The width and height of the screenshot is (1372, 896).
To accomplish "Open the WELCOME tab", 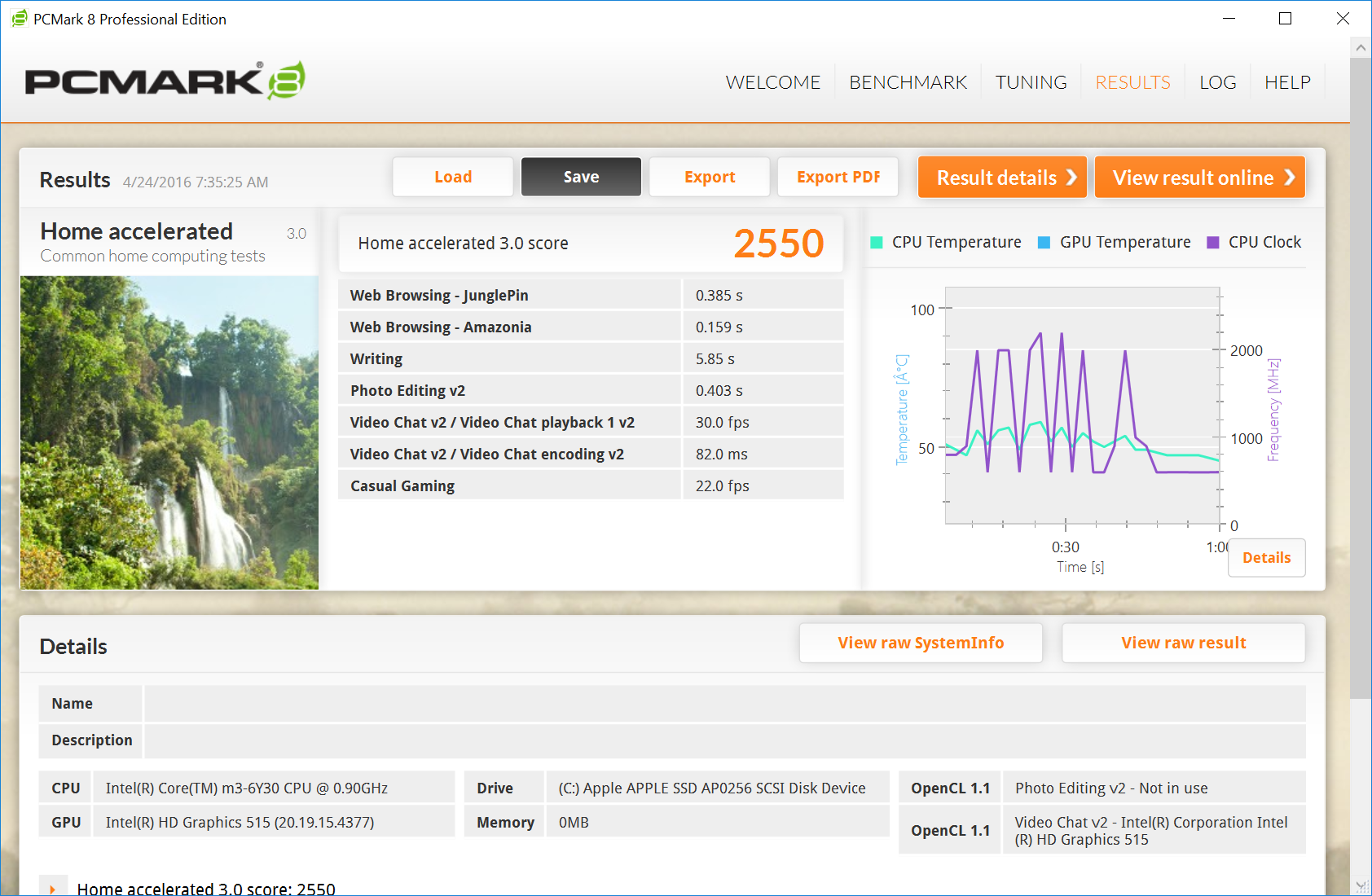I will 773,82.
